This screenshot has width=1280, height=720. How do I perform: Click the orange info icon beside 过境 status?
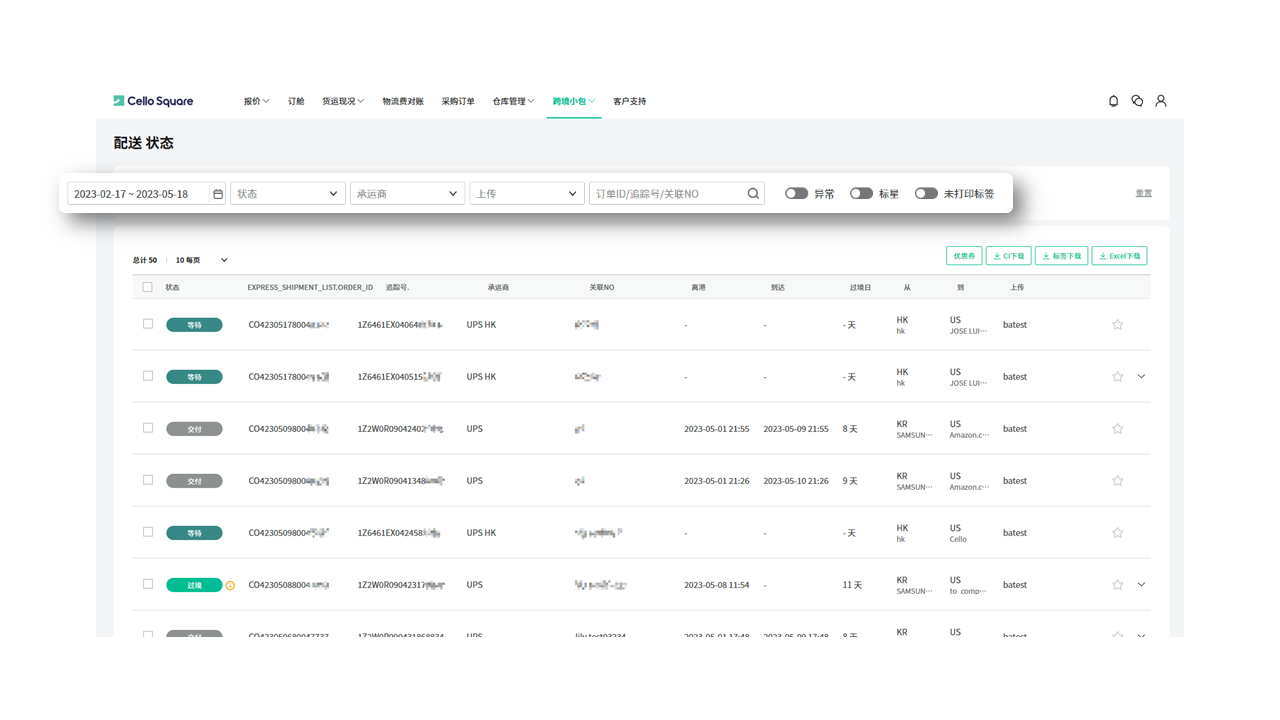point(230,586)
